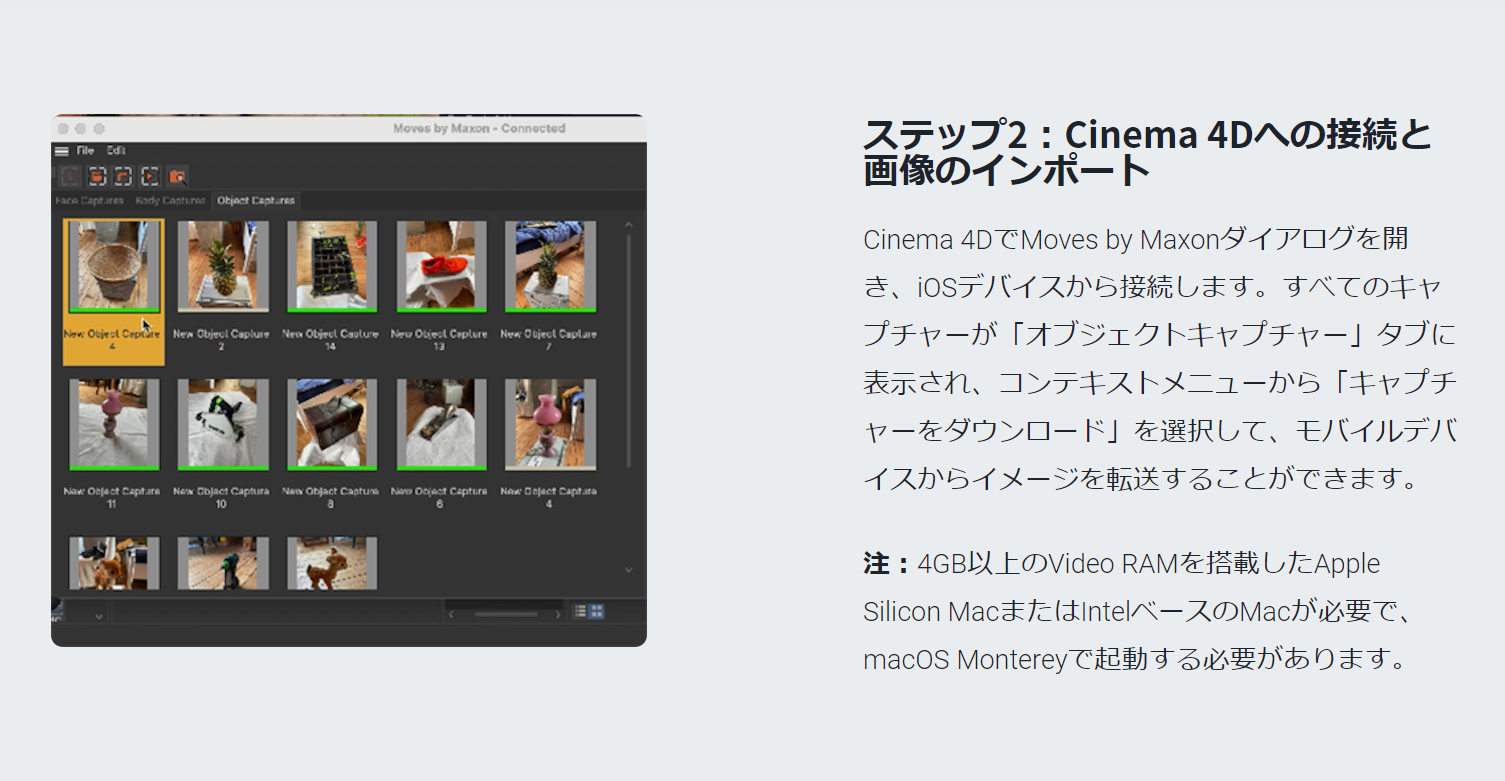
Task: Open the File menu
Action: pos(85,151)
